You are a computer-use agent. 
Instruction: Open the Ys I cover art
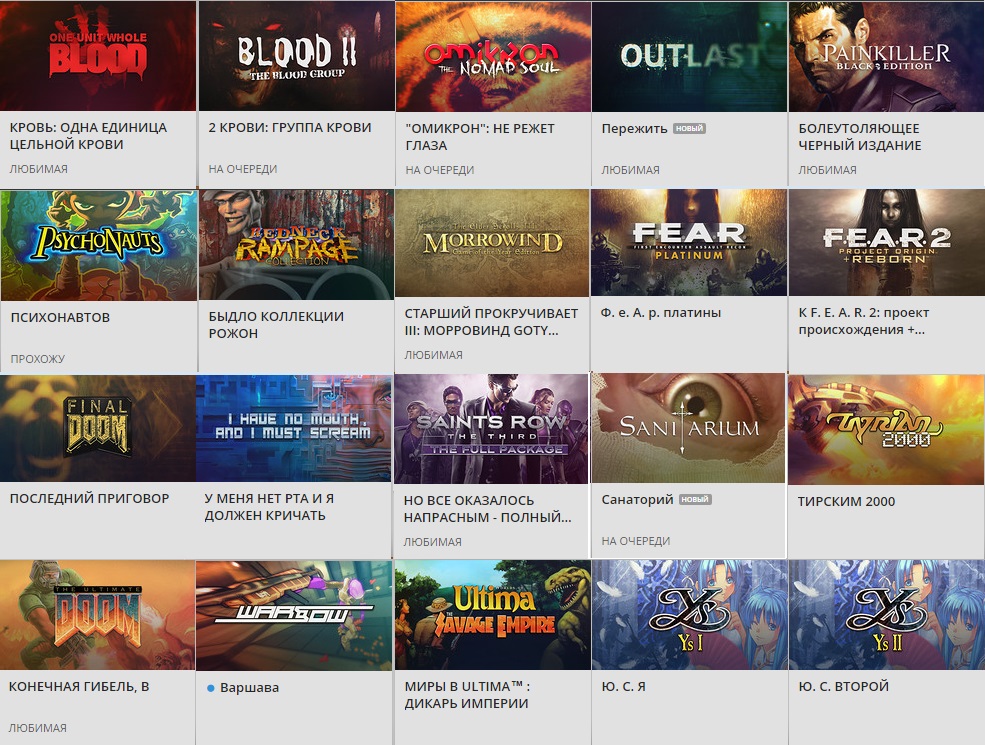coord(689,616)
